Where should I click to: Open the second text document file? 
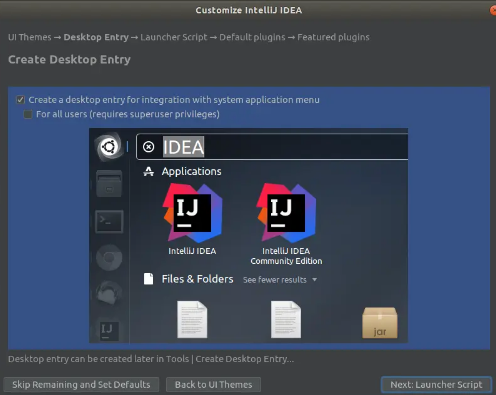click(x=286, y=319)
